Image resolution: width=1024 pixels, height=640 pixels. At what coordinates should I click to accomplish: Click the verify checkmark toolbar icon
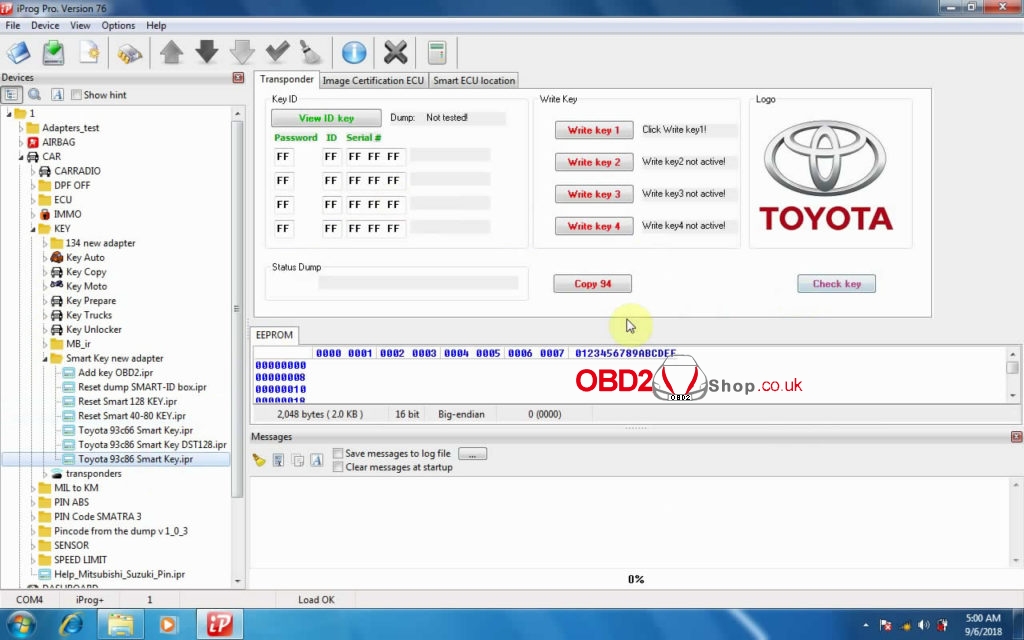point(278,52)
